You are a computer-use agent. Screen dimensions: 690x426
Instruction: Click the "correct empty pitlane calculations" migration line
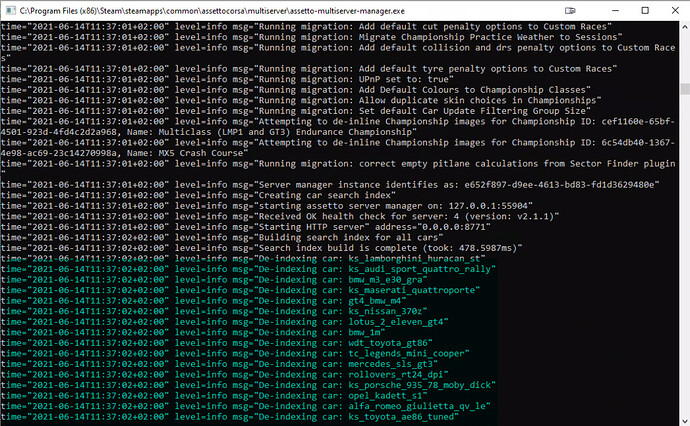(338, 169)
